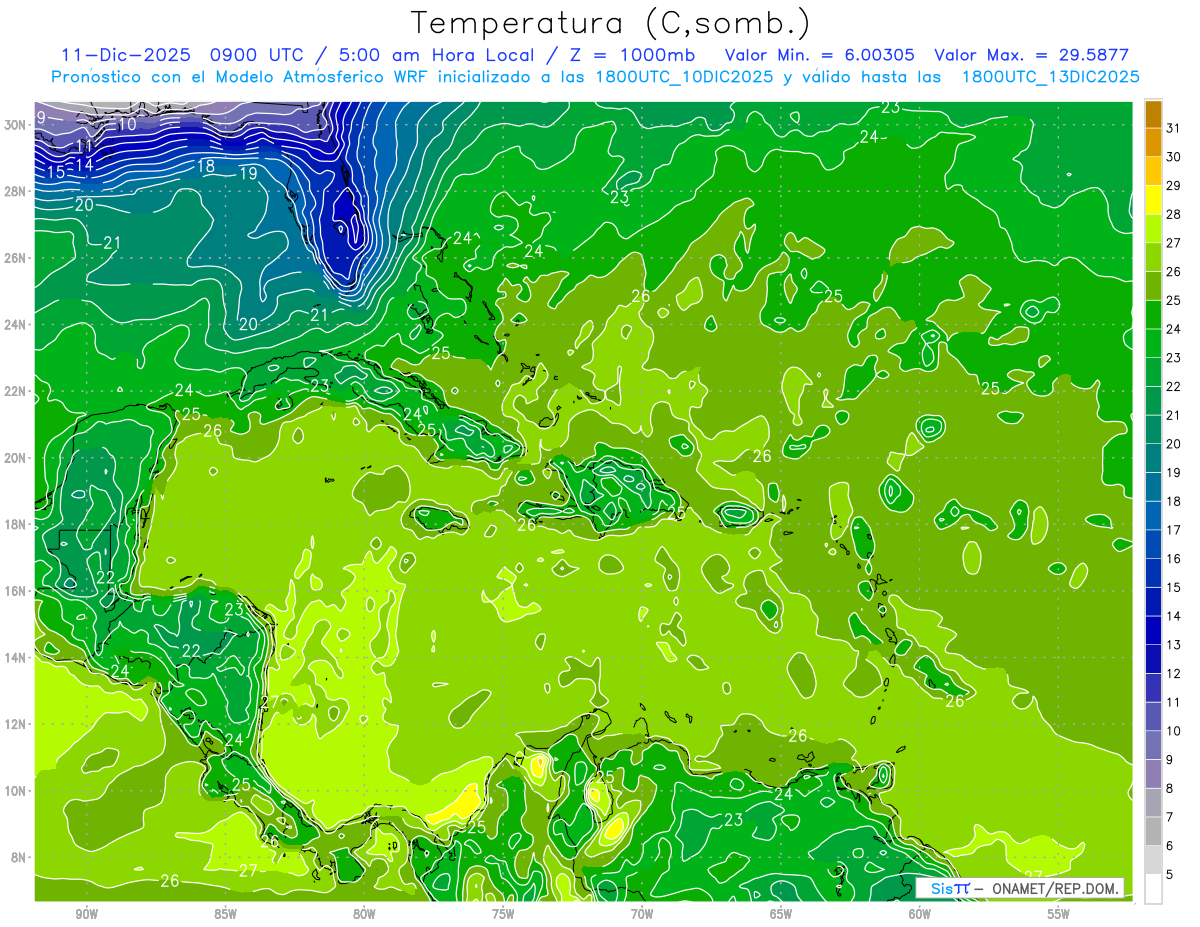The height and width of the screenshot is (927, 1200).
Task: Click the '18' contour label on the map
Action: pos(206,166)
